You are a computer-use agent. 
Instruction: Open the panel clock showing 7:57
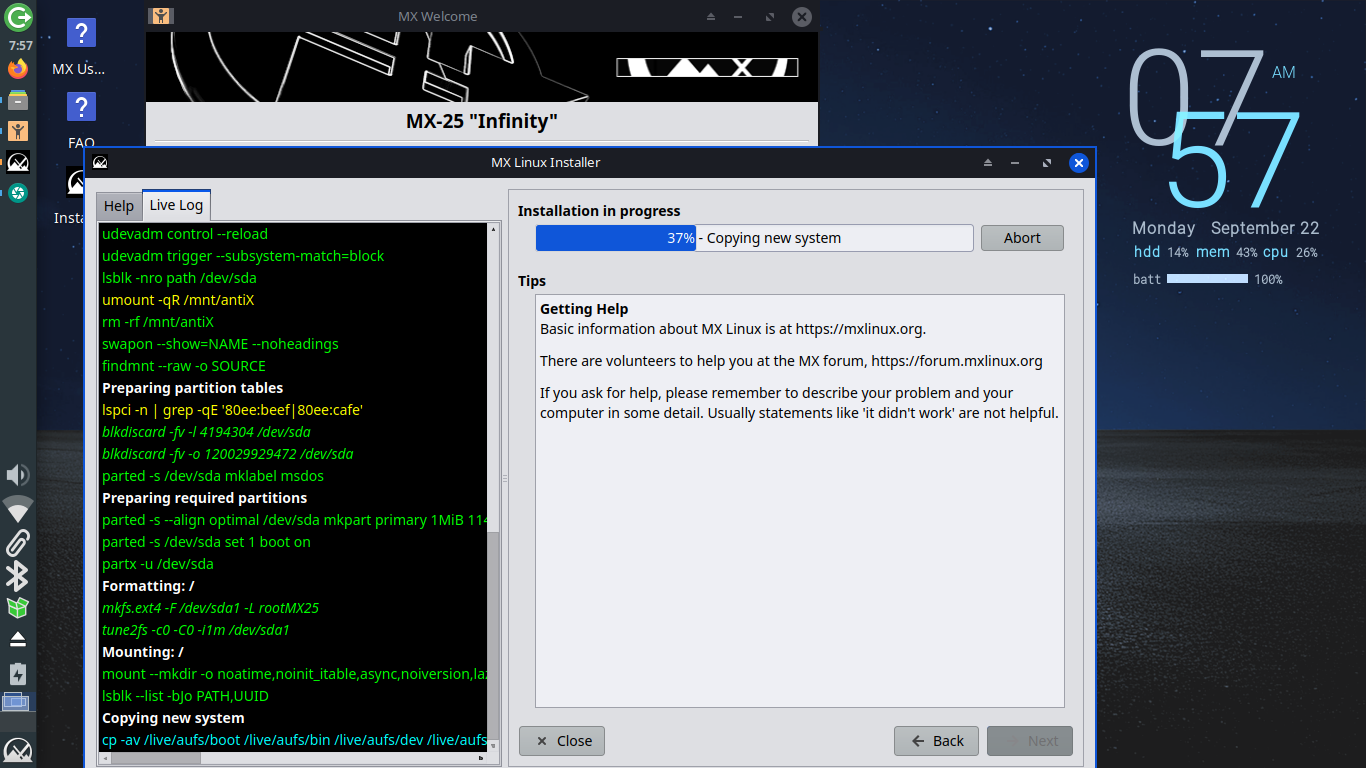tap(20, 46)
